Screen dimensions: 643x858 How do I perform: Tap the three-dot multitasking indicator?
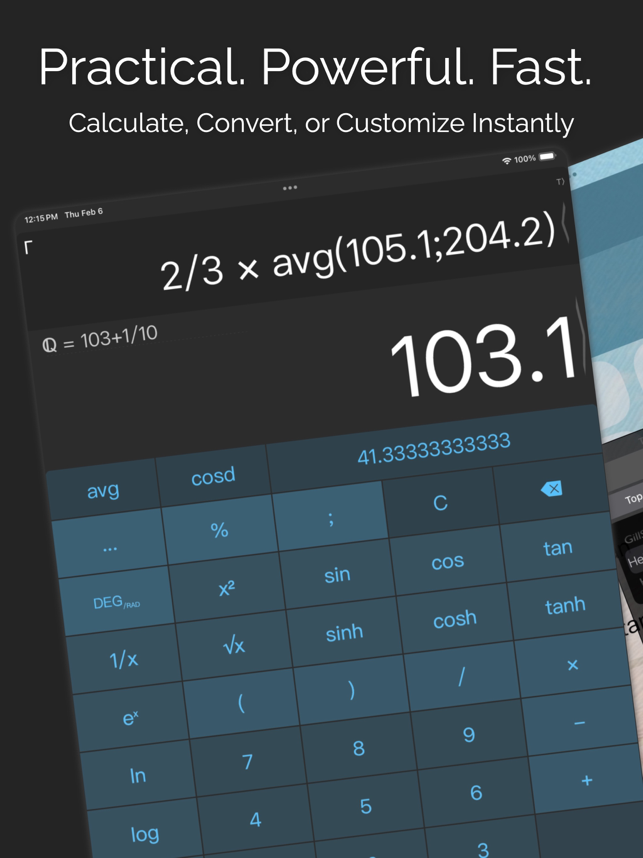(x=290, y=188)
